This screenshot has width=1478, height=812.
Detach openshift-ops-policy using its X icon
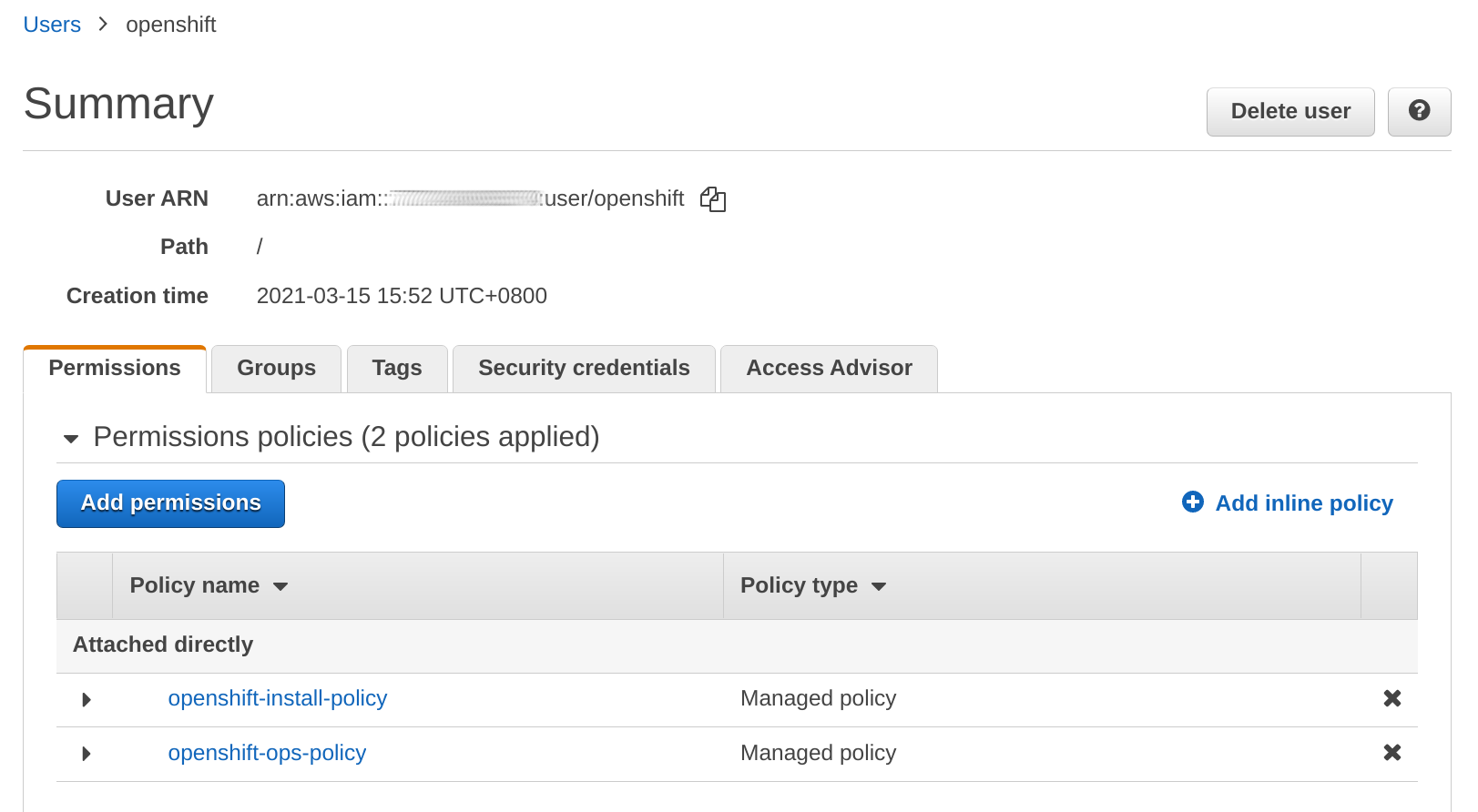[x=1391, y=753]
